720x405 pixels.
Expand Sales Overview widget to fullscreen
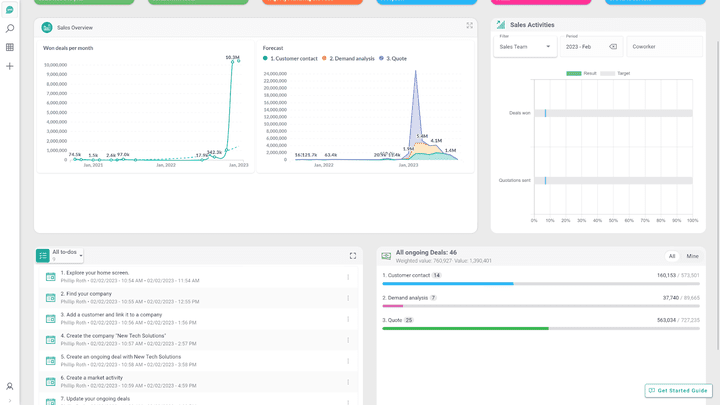(x=469, y=26)
